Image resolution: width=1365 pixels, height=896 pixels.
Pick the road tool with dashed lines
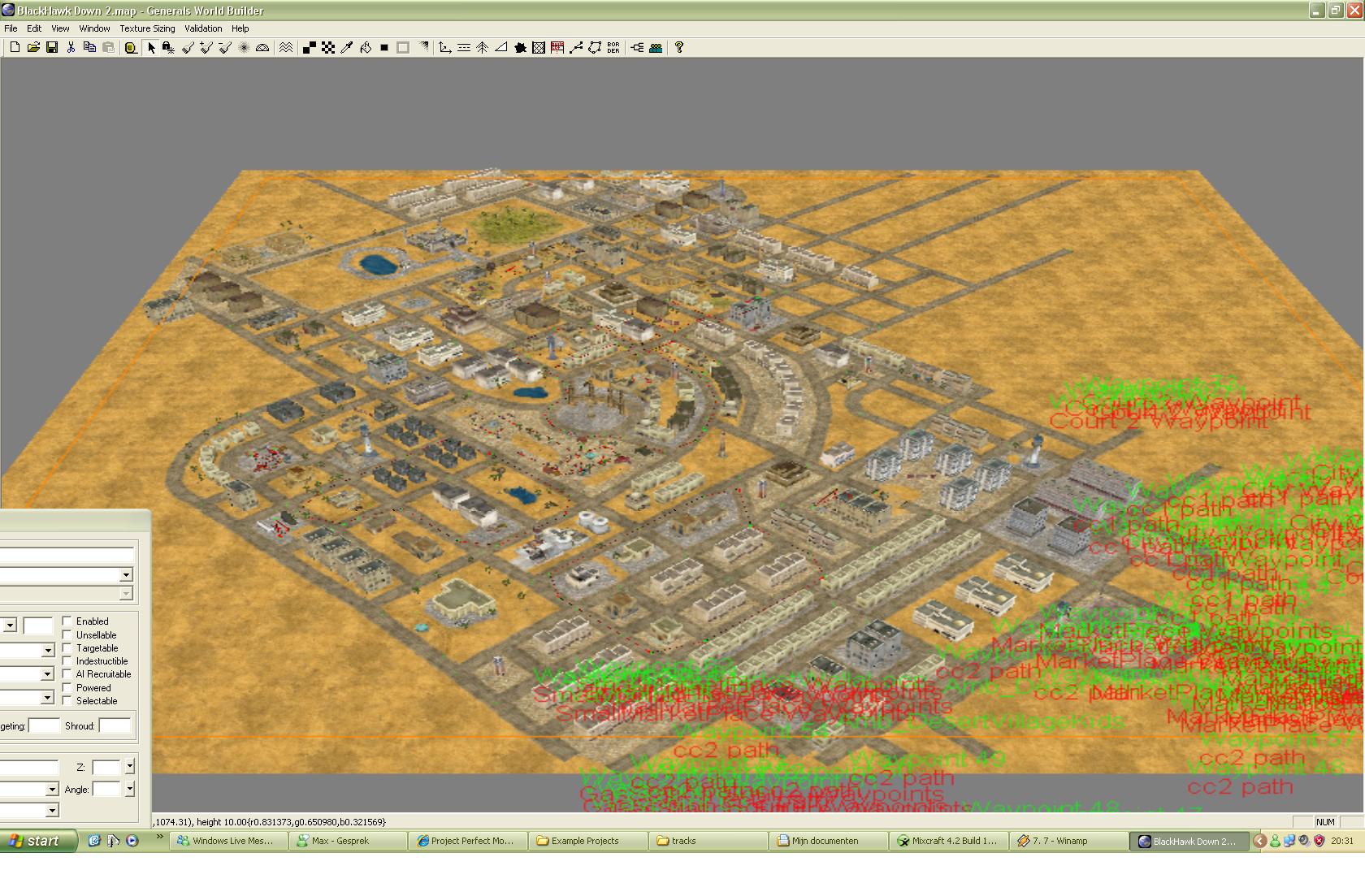tap(464, 48)
